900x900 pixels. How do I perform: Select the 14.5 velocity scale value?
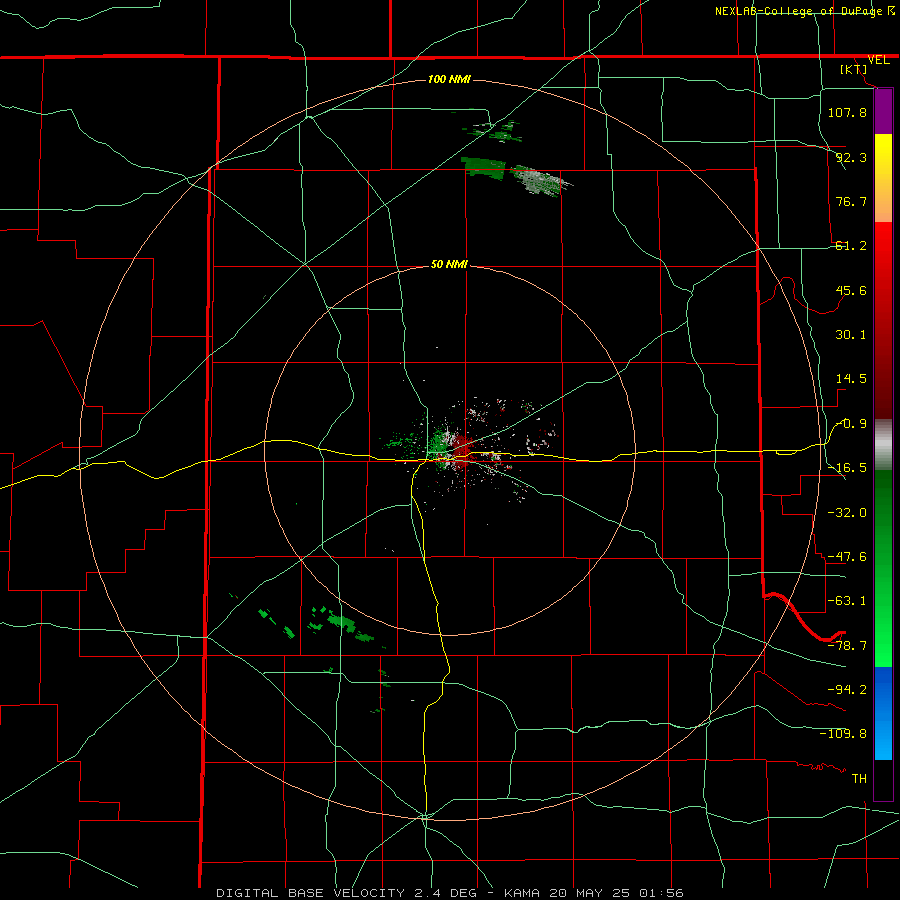pos(851,379)
